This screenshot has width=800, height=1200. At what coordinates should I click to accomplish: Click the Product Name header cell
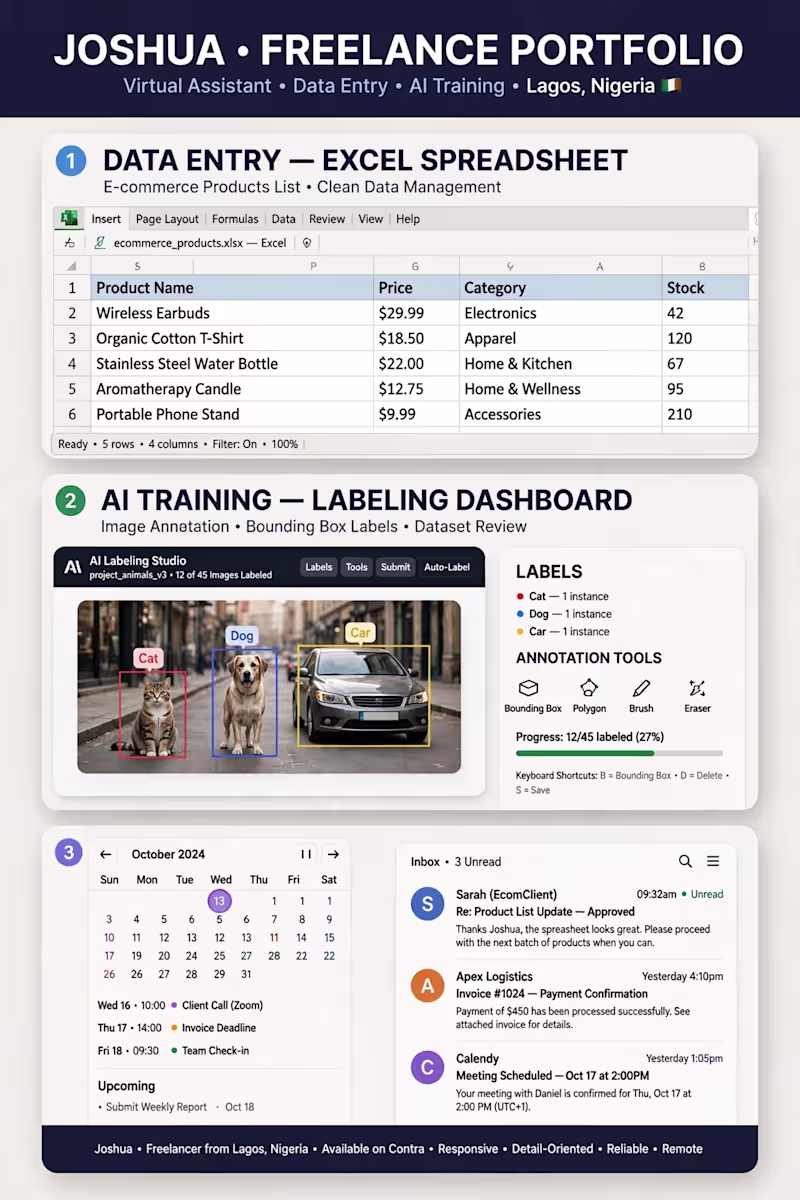coord(232,287)
